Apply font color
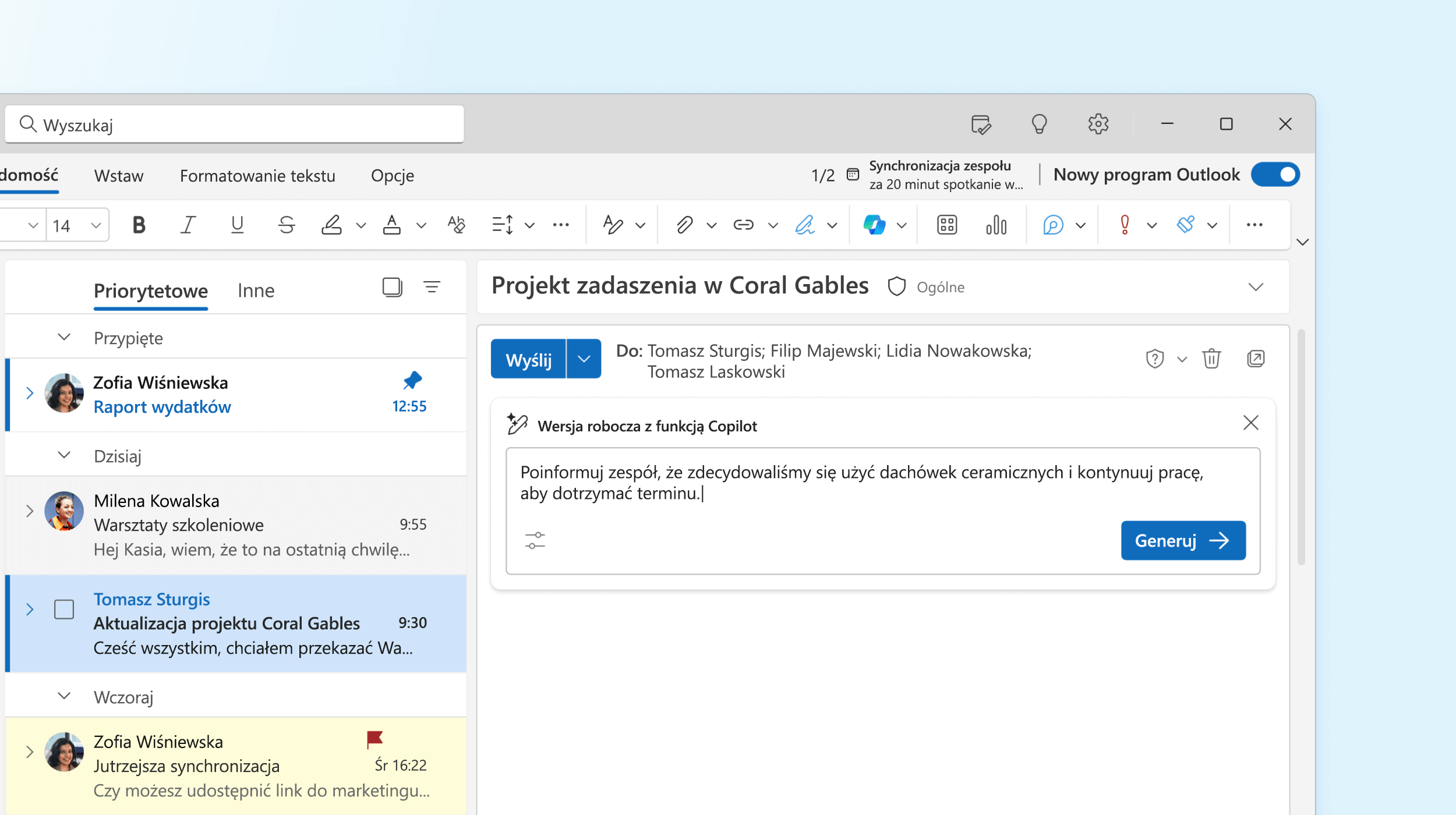This screenshot has width=1456, height=815. [x=392, y=225]
